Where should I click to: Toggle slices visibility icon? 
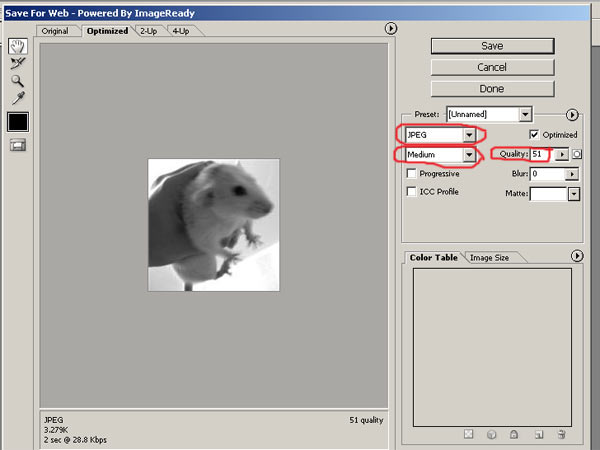18,145
